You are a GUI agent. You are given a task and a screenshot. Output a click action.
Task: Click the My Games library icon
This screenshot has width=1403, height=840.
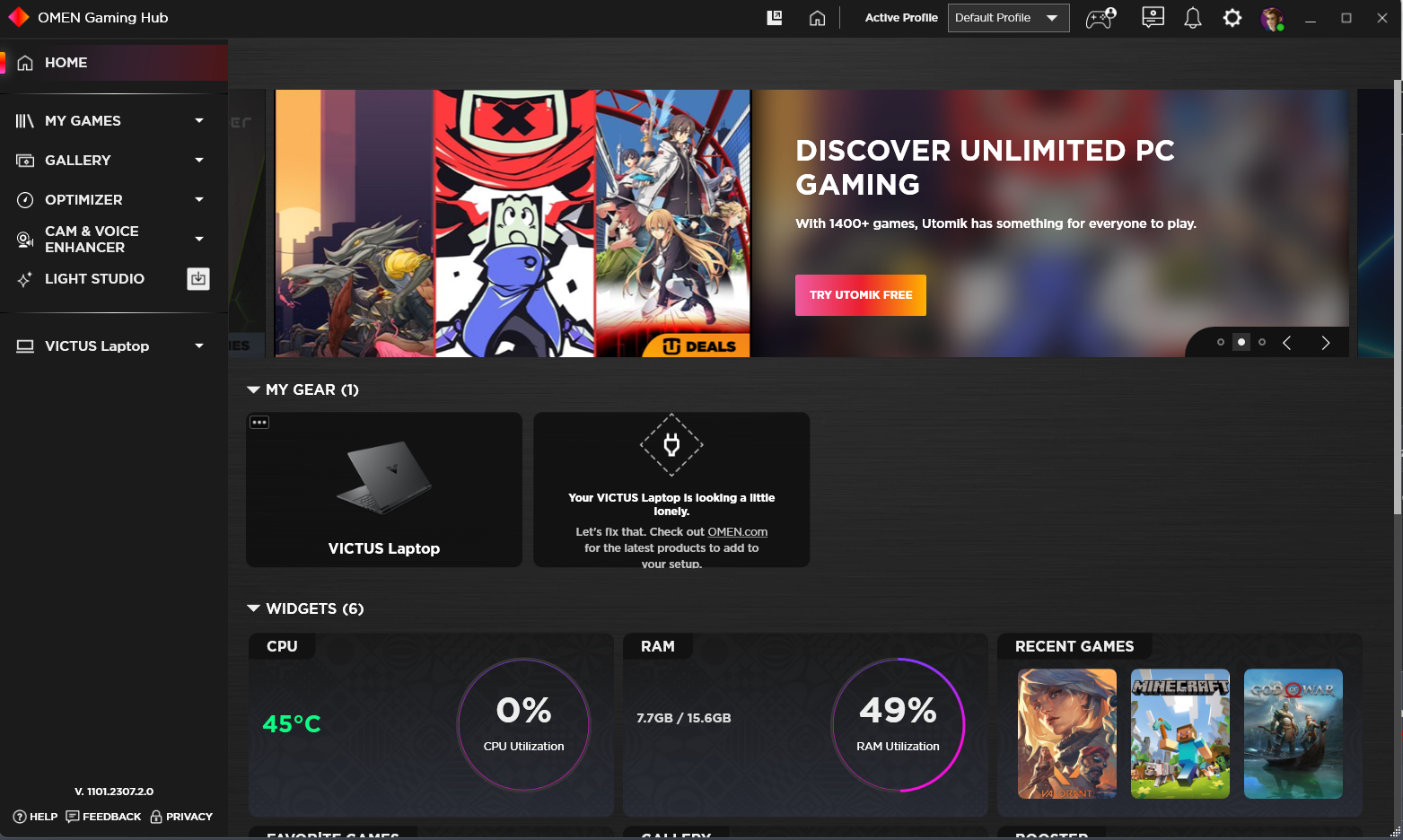[25, 121]
